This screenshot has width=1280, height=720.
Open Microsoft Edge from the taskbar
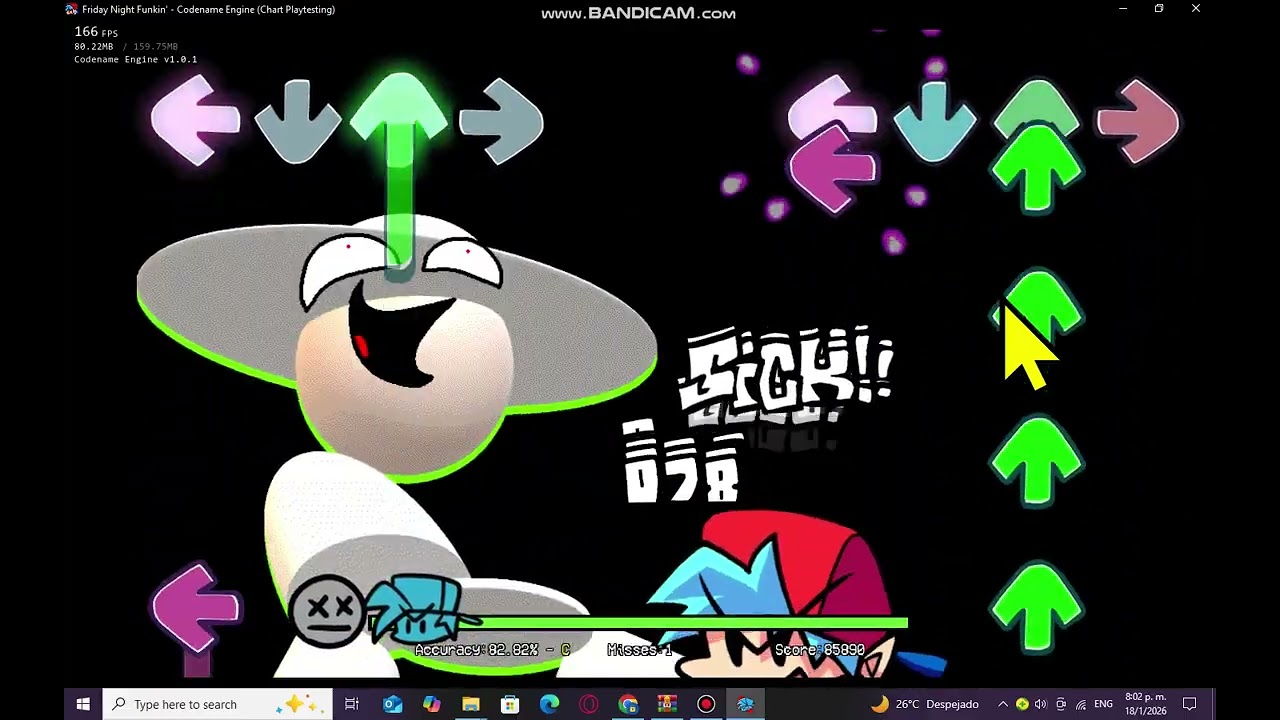coord(549,704)
